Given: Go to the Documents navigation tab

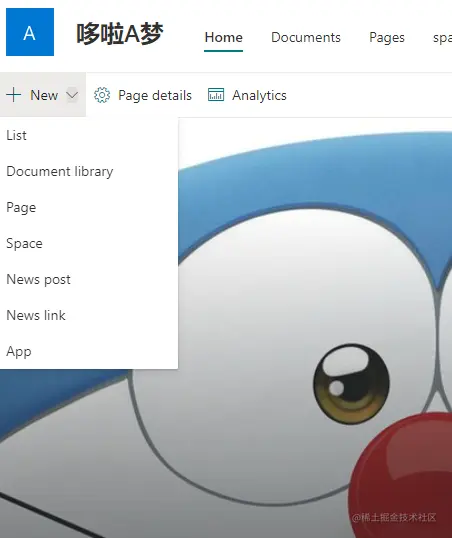Looking at the screenshot, I should [306, 37].
